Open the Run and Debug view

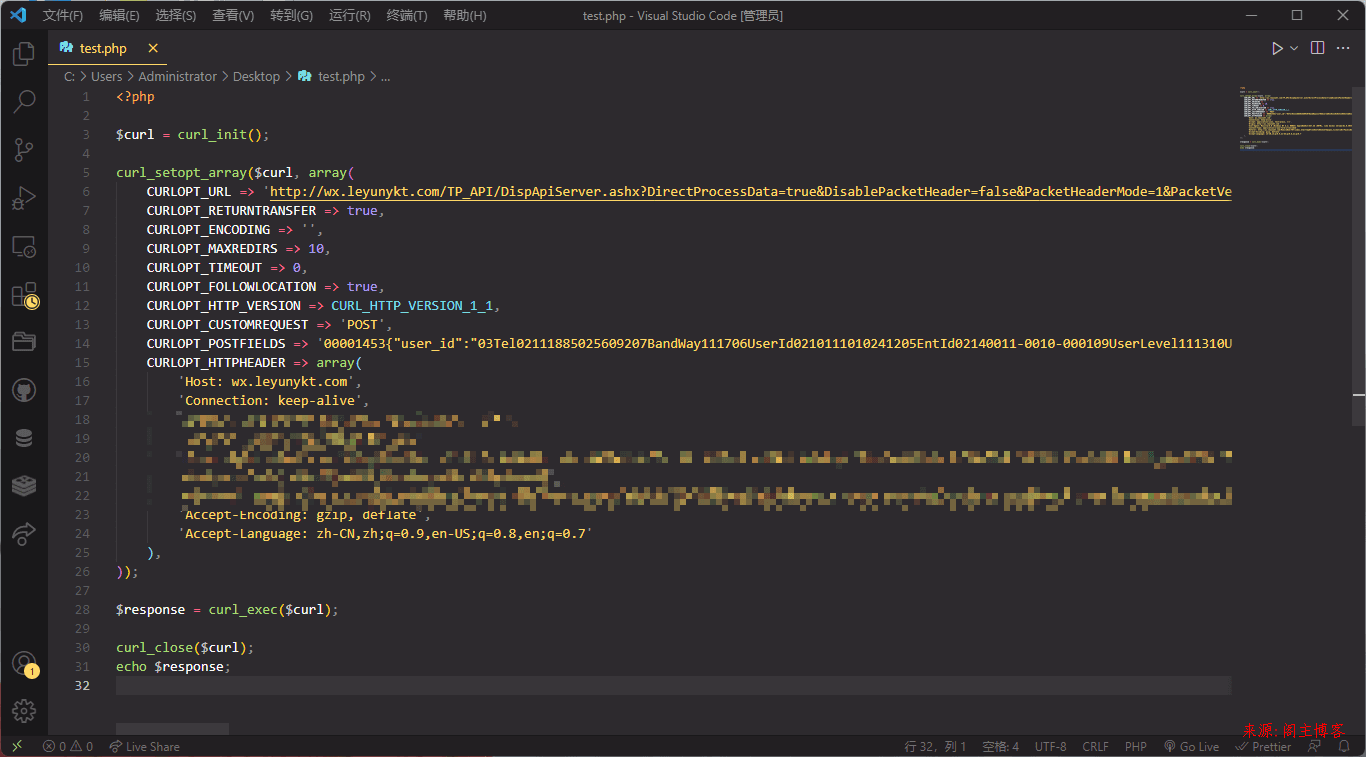pos(24,198)
